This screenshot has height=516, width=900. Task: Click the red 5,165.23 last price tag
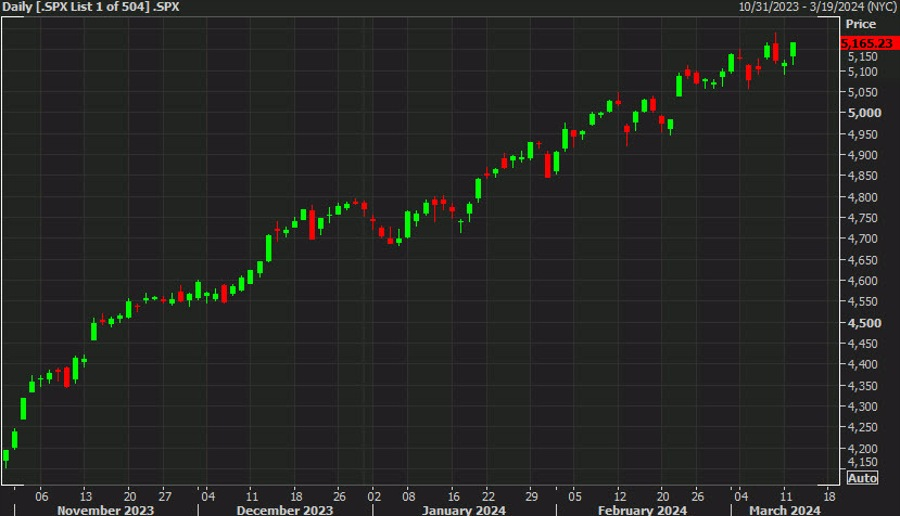[869, 43]
